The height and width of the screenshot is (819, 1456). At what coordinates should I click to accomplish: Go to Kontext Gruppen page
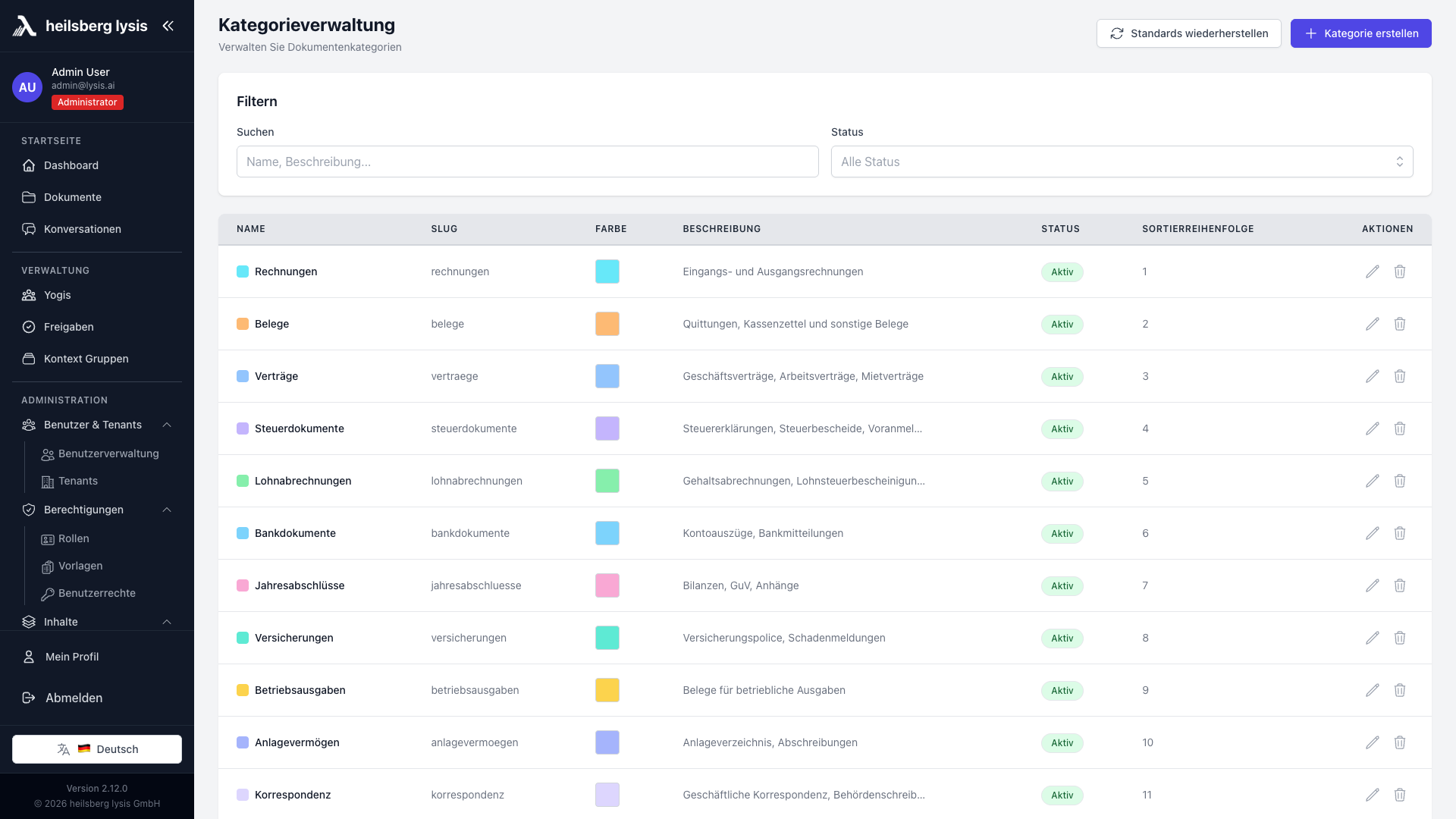[x=86, y=359]
